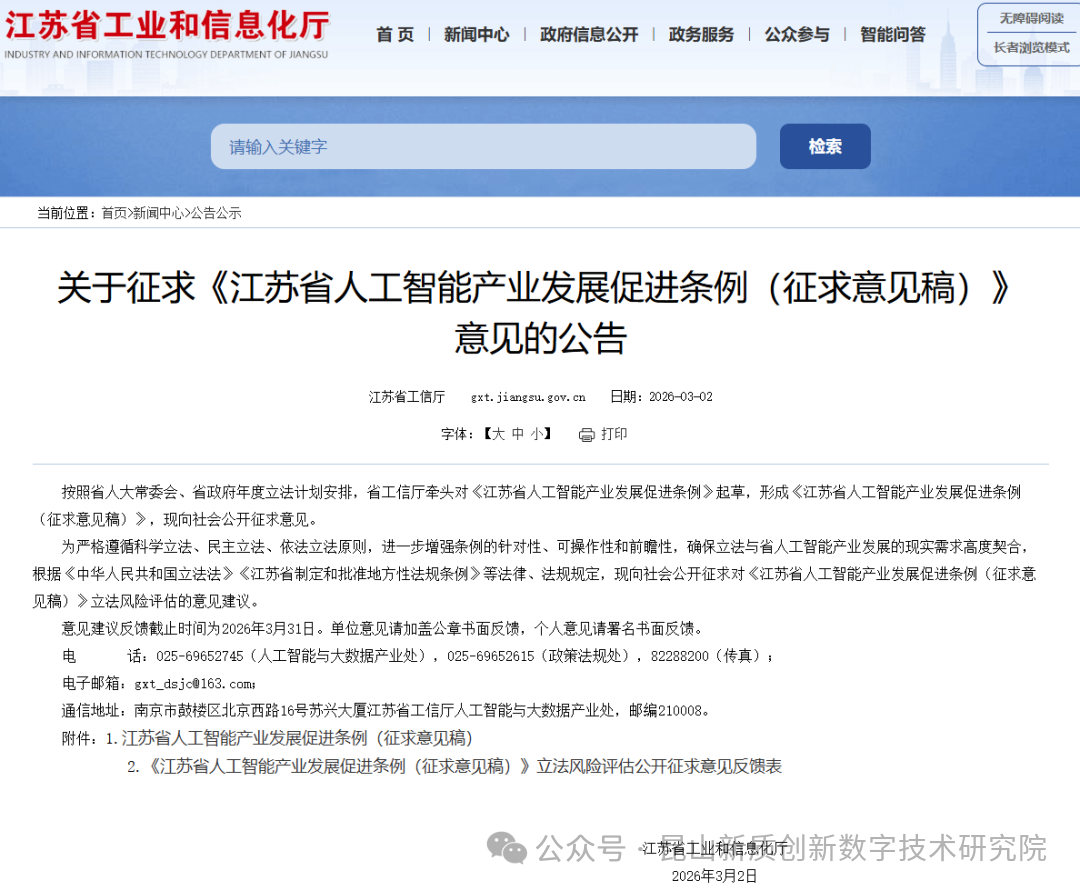The image size is (1080, 891).
Task: Switch font size to 中
Action: (x=518, y=434)
